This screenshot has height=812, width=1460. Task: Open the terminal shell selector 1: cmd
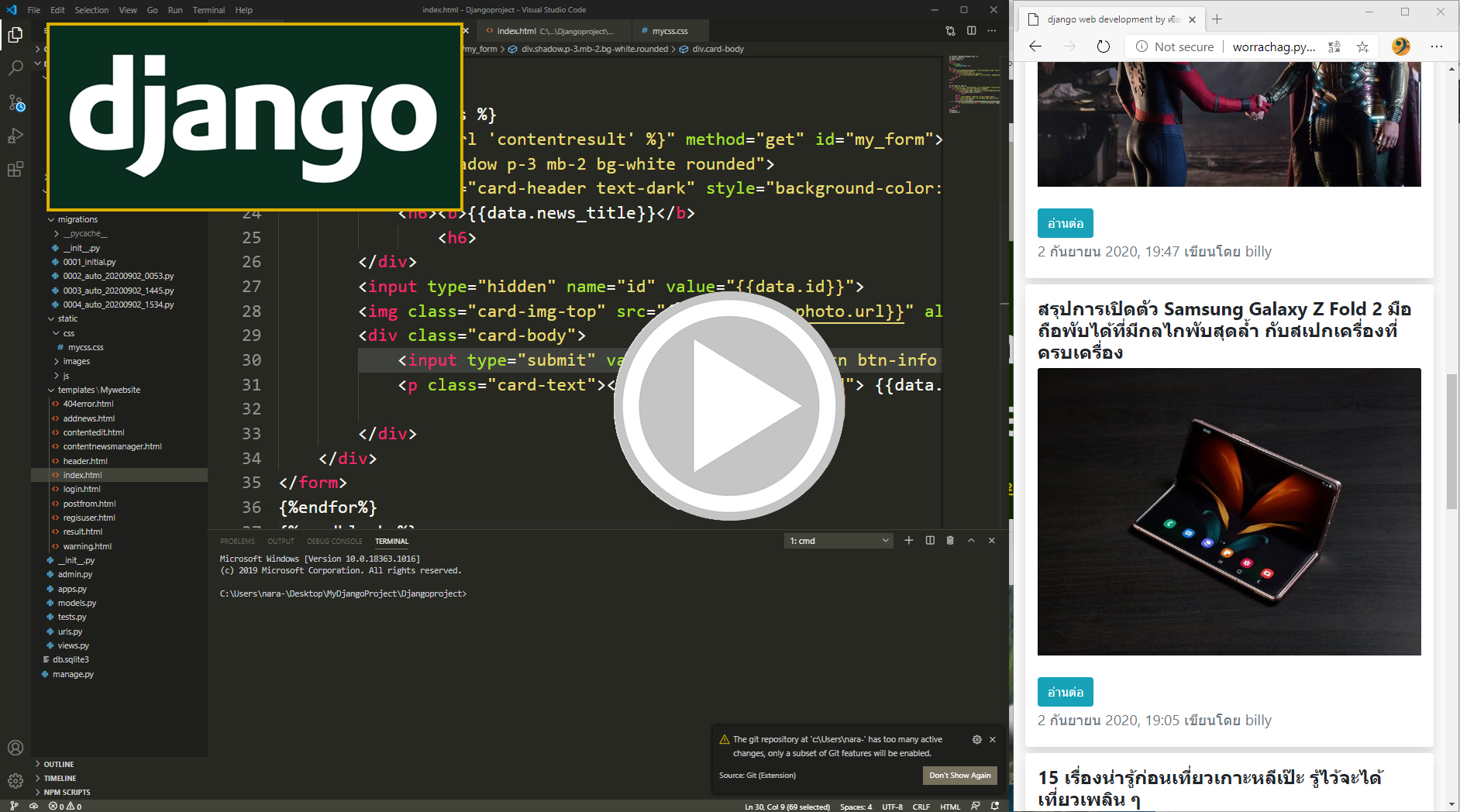coord(839,541)
